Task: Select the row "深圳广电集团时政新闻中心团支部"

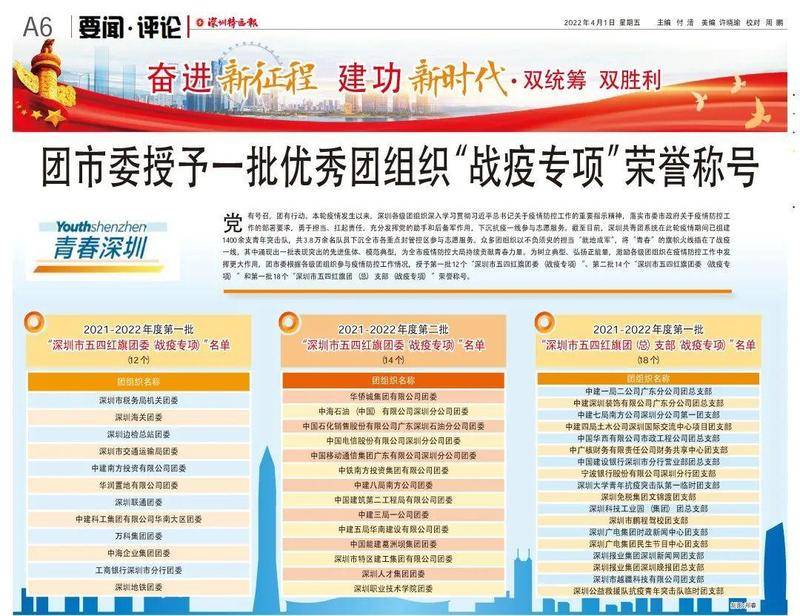Action: [x=648, y=532]
